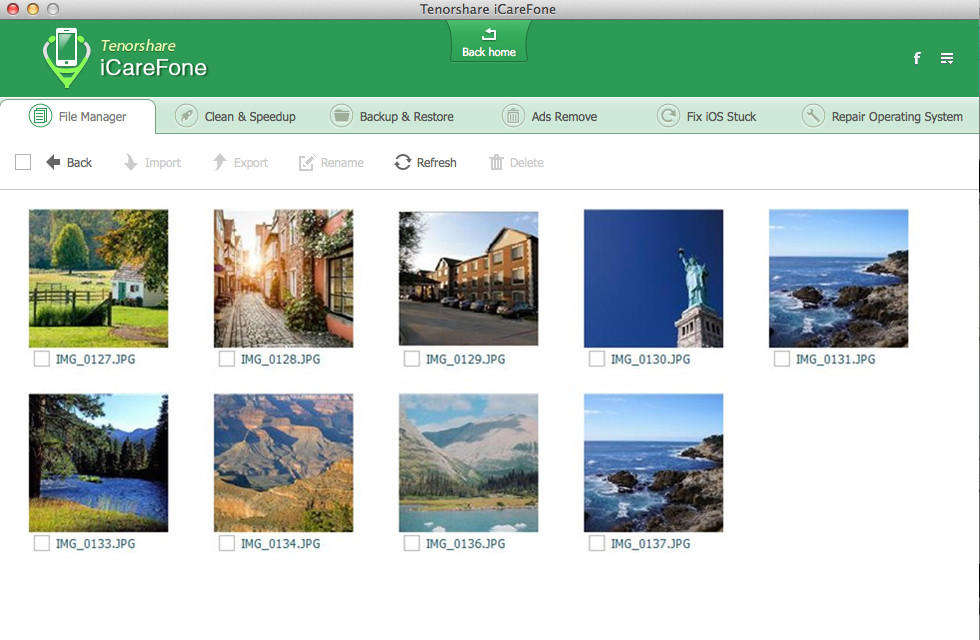The image size is (980, 640).
Task: Select the farm cottage thumbnail IMG_0127
Action: pos(98,278)
